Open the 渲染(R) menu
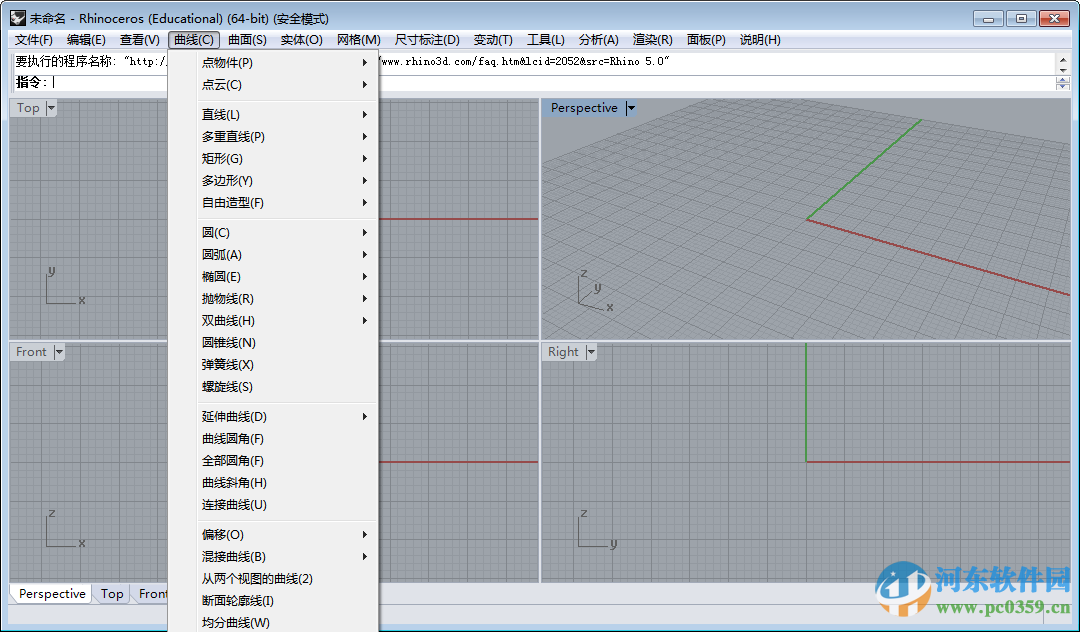Screen dimensions: 1080x632 652,40
